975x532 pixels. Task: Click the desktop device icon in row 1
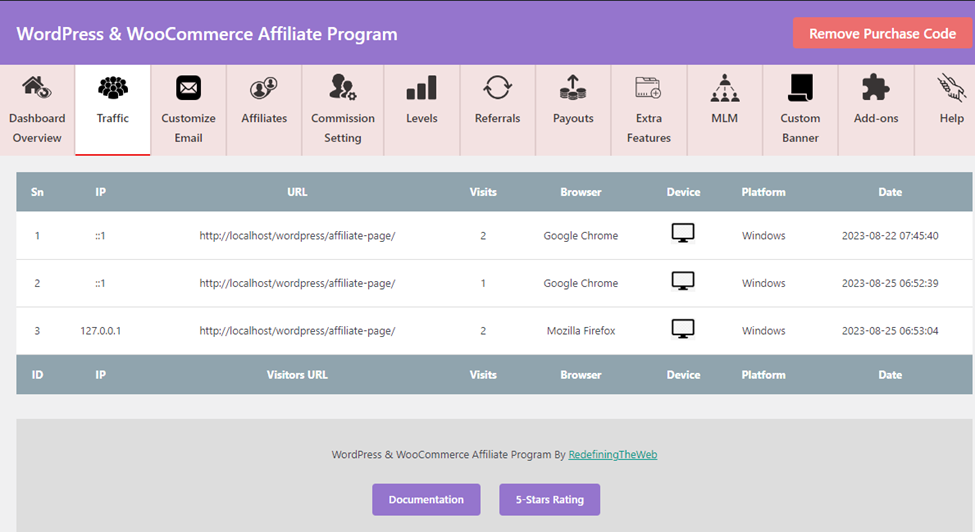point(683,233)
